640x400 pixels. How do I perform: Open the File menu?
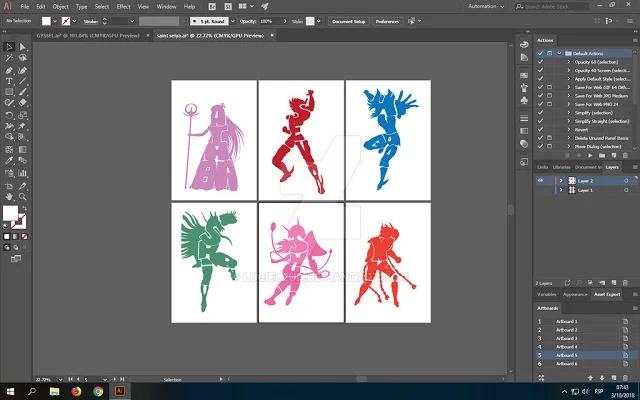click(x=24, y=7)
